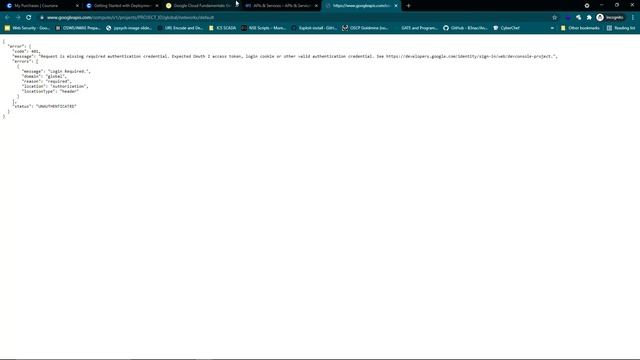Open URL Encode and Decode bookmark
The image size is (640, 360).
tap(180, 28)
